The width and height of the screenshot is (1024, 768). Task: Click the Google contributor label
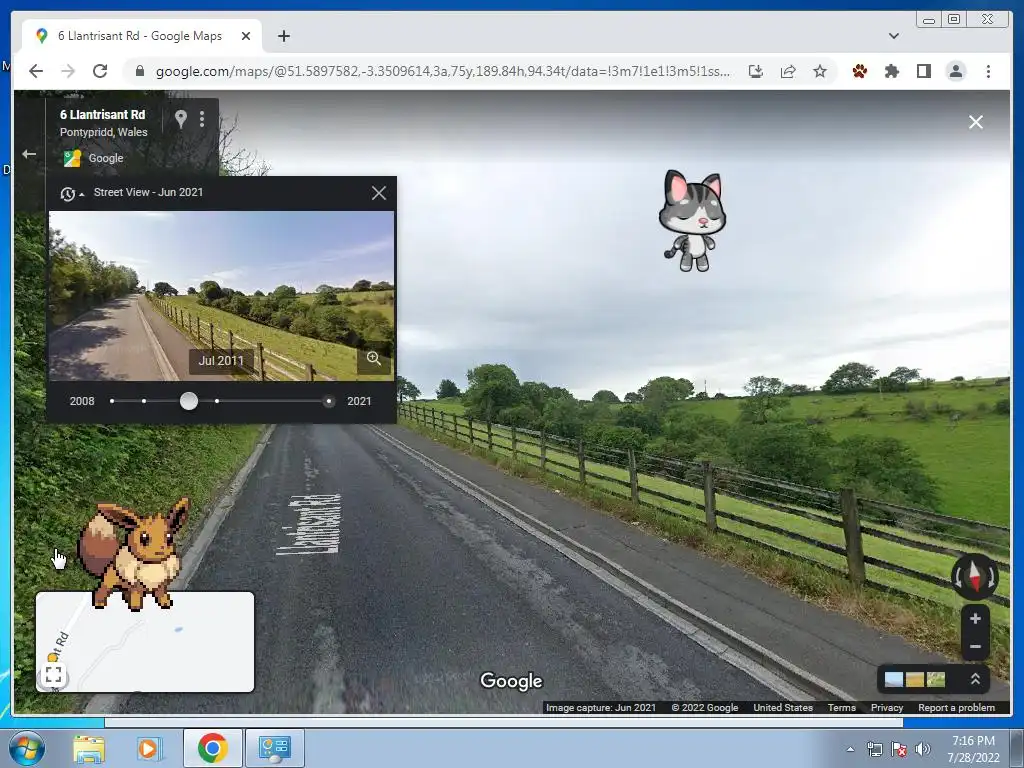coord(106,158)
